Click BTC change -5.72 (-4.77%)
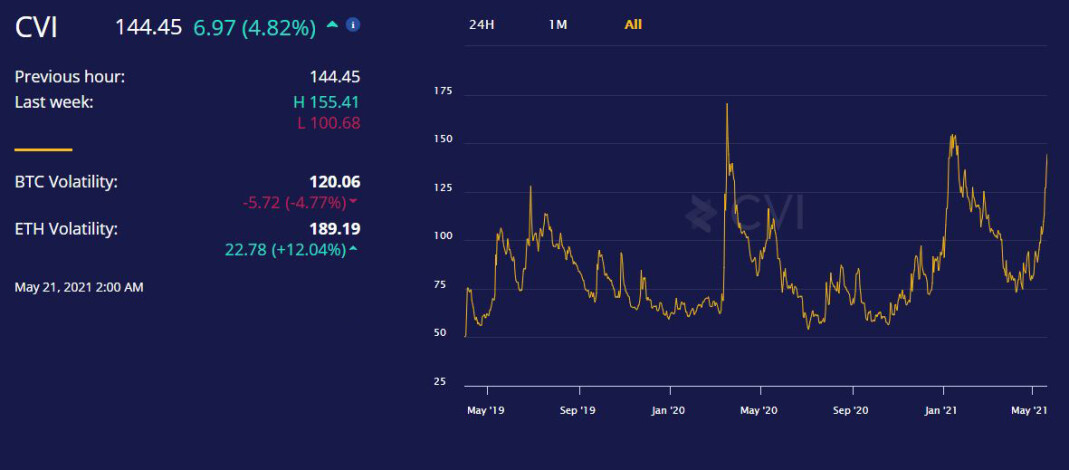The image size is (1069, 470). click(295, 203)
